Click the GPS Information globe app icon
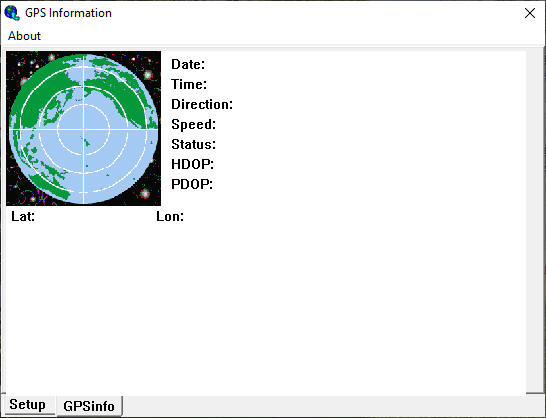 tap(12, 13)
